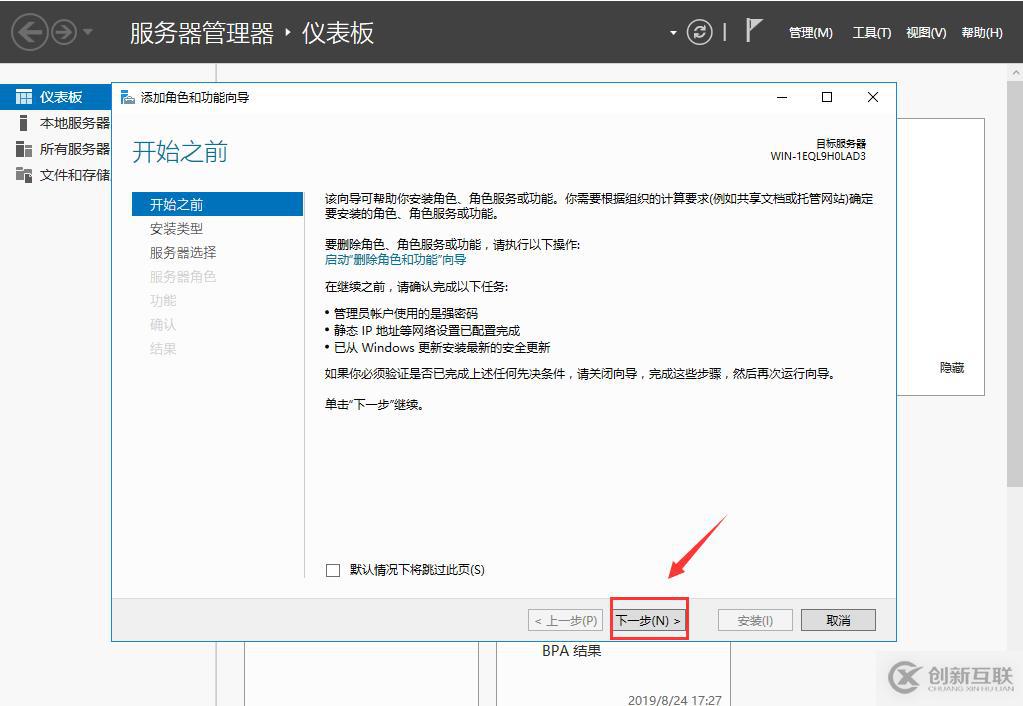This screenshot has width=1023, height=706.
Task: Open the 帮助(H) menu
Action: pyautogui.click(x=982, y=33)
